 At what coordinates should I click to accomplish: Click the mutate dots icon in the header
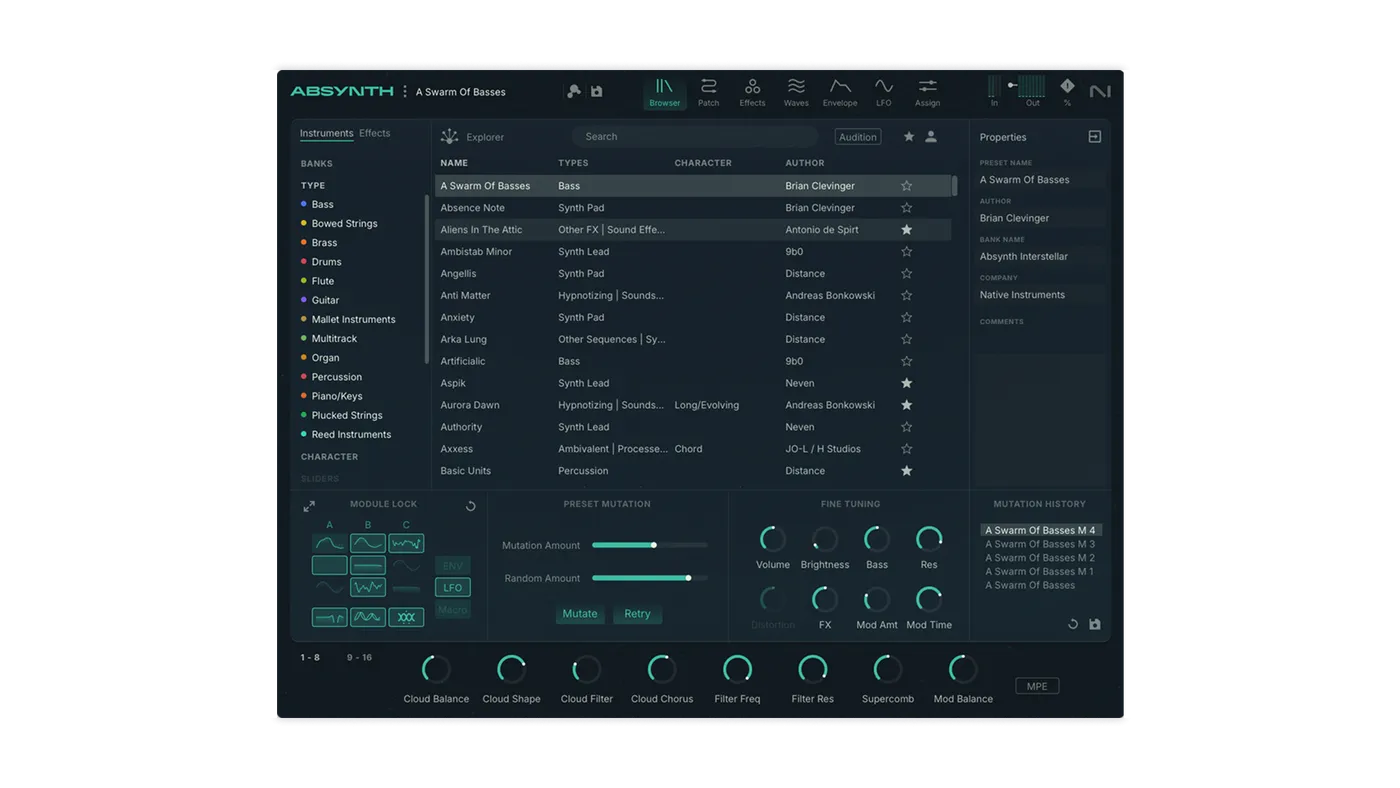574,91
